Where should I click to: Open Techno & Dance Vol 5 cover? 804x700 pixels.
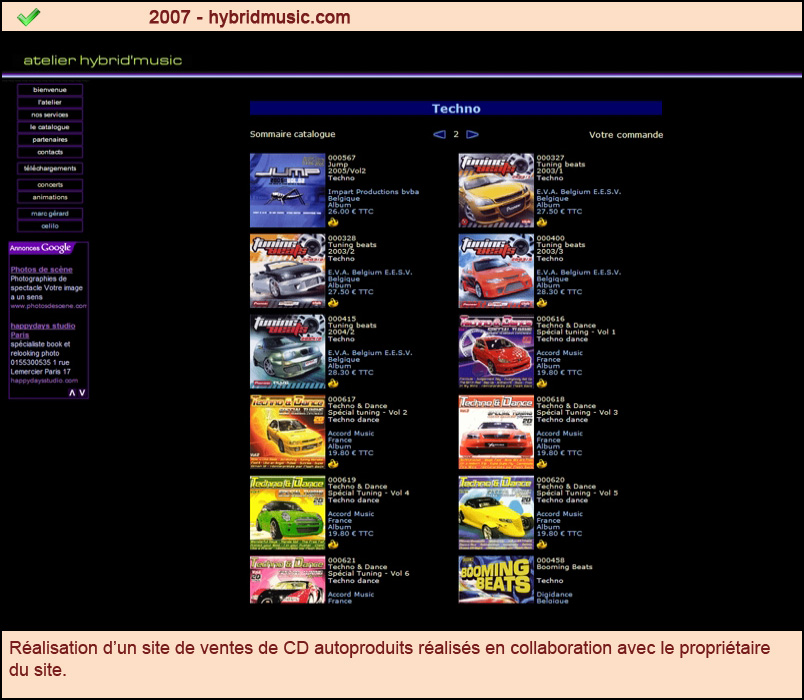pos(496,512)
